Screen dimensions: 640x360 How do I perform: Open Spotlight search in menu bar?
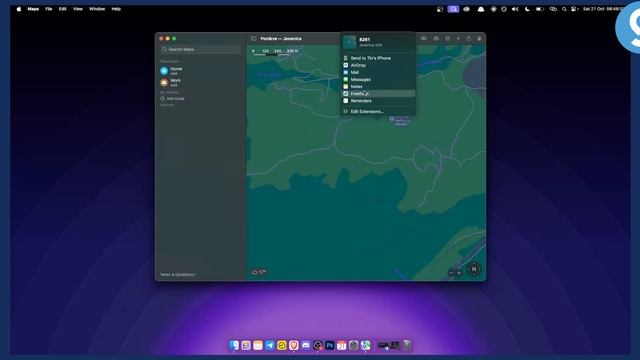(564, 9)
